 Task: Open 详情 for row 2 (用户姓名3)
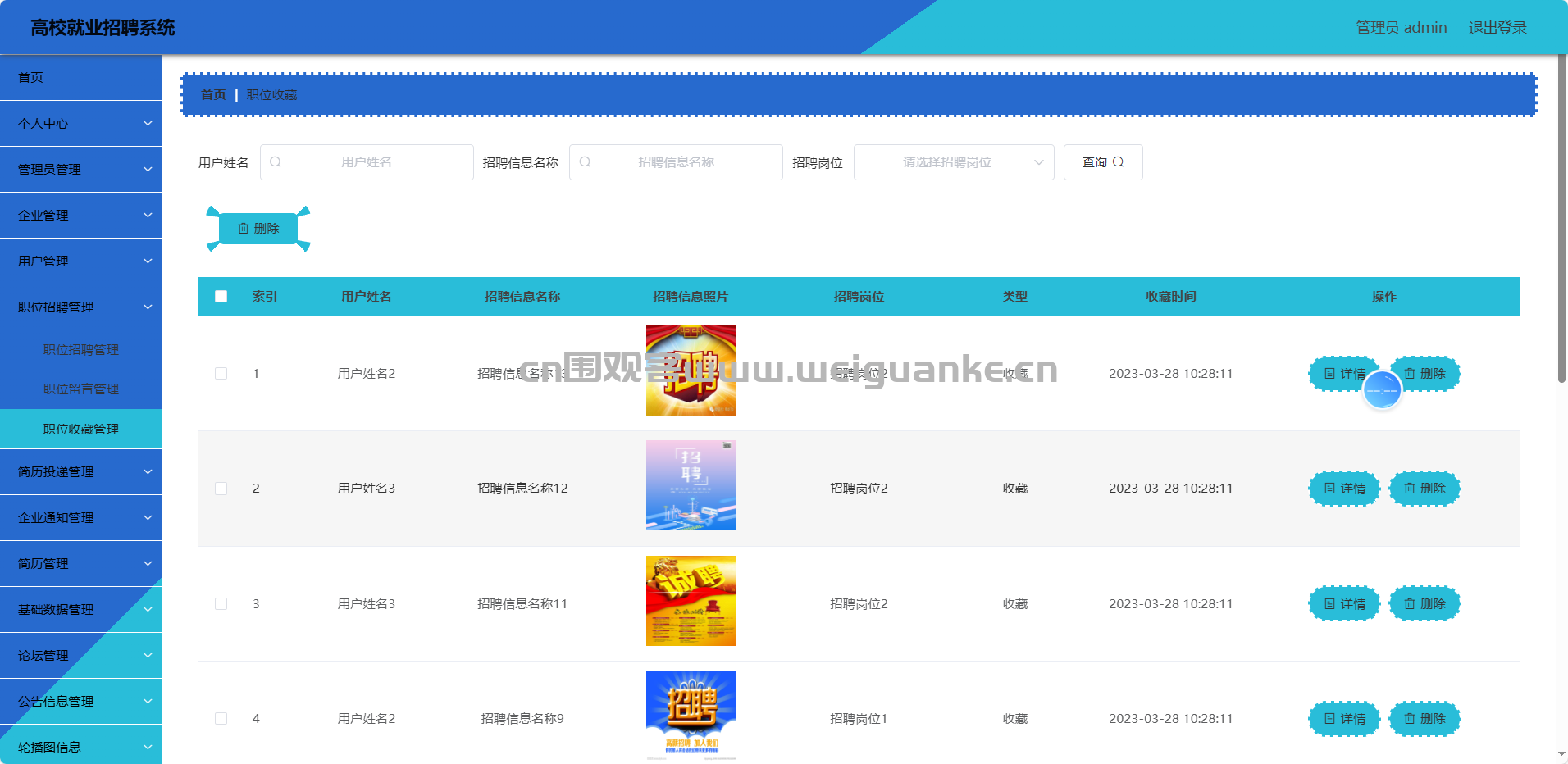pos(1343,489)
